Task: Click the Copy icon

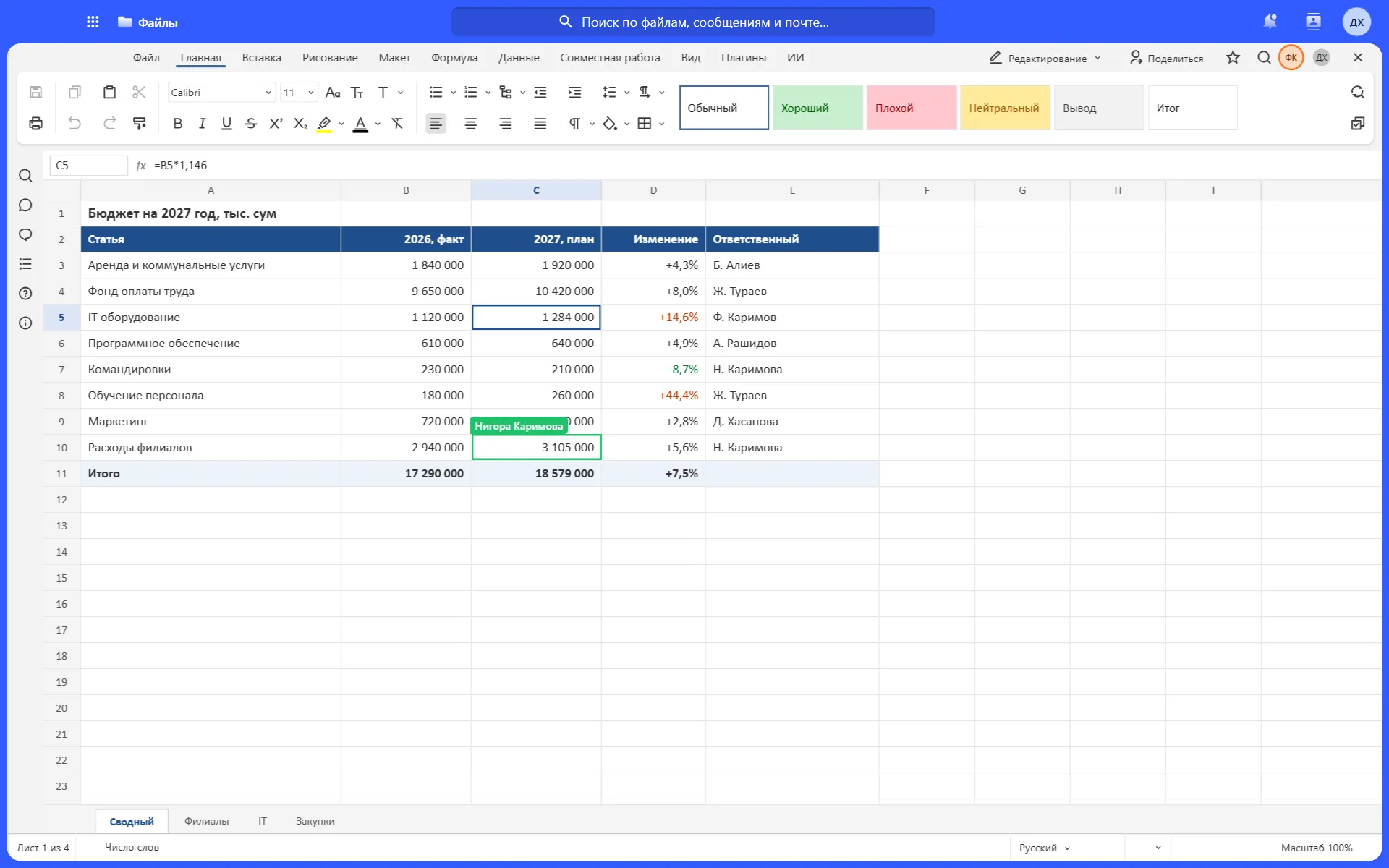Action: click(x=75, y=92)
